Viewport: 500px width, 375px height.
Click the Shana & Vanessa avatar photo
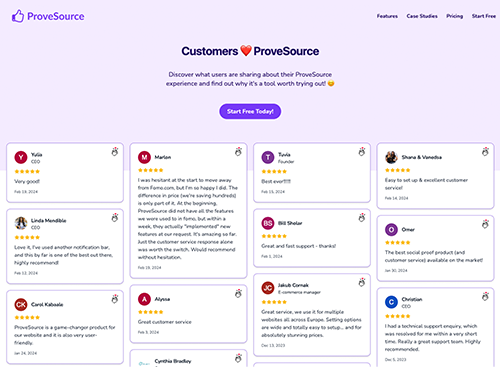tap(391, 157)
